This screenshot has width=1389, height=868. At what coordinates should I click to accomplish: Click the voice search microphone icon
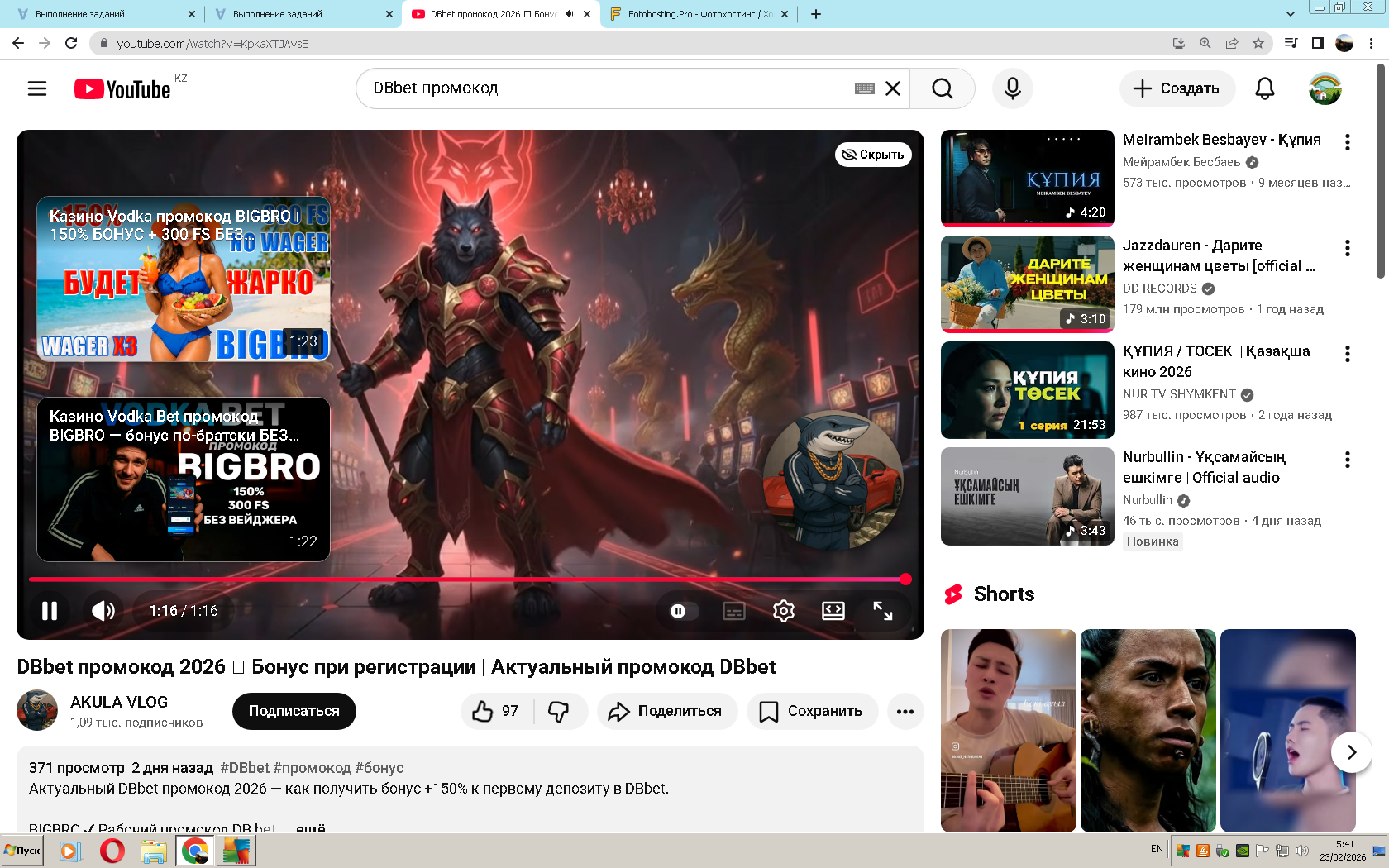tap(1012, 88)
